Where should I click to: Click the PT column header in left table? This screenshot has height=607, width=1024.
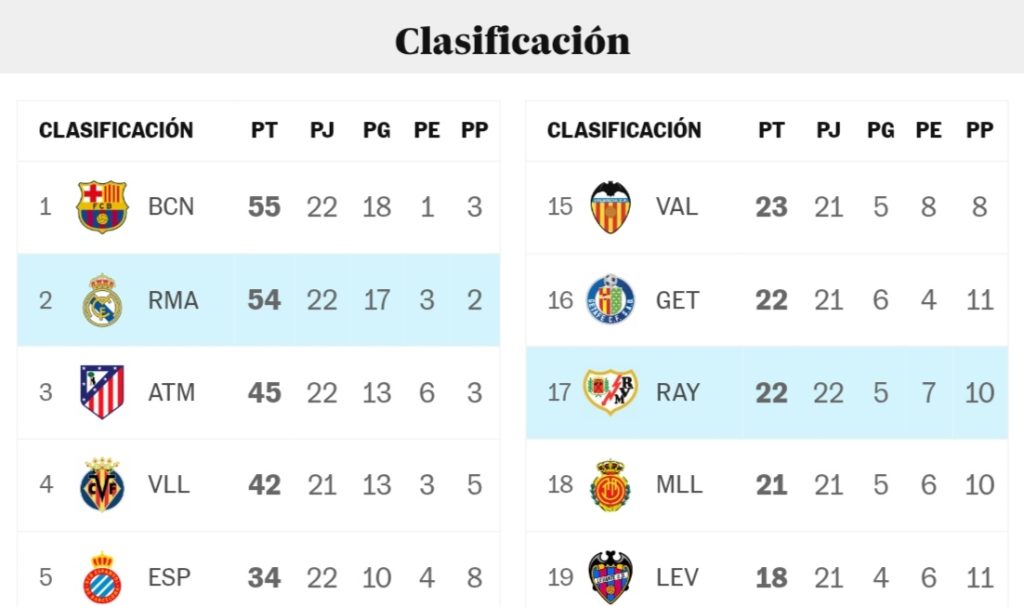(264, 130)
